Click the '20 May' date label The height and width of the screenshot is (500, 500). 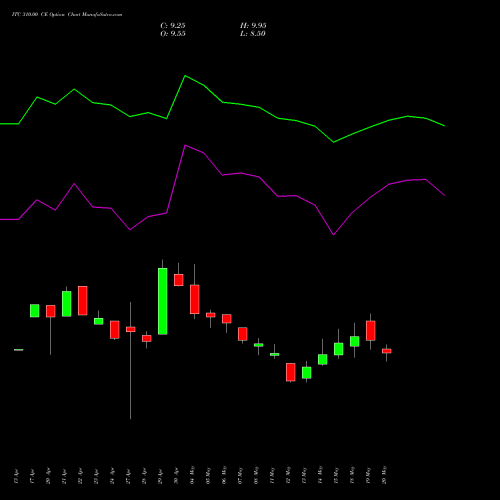[384, 475]
